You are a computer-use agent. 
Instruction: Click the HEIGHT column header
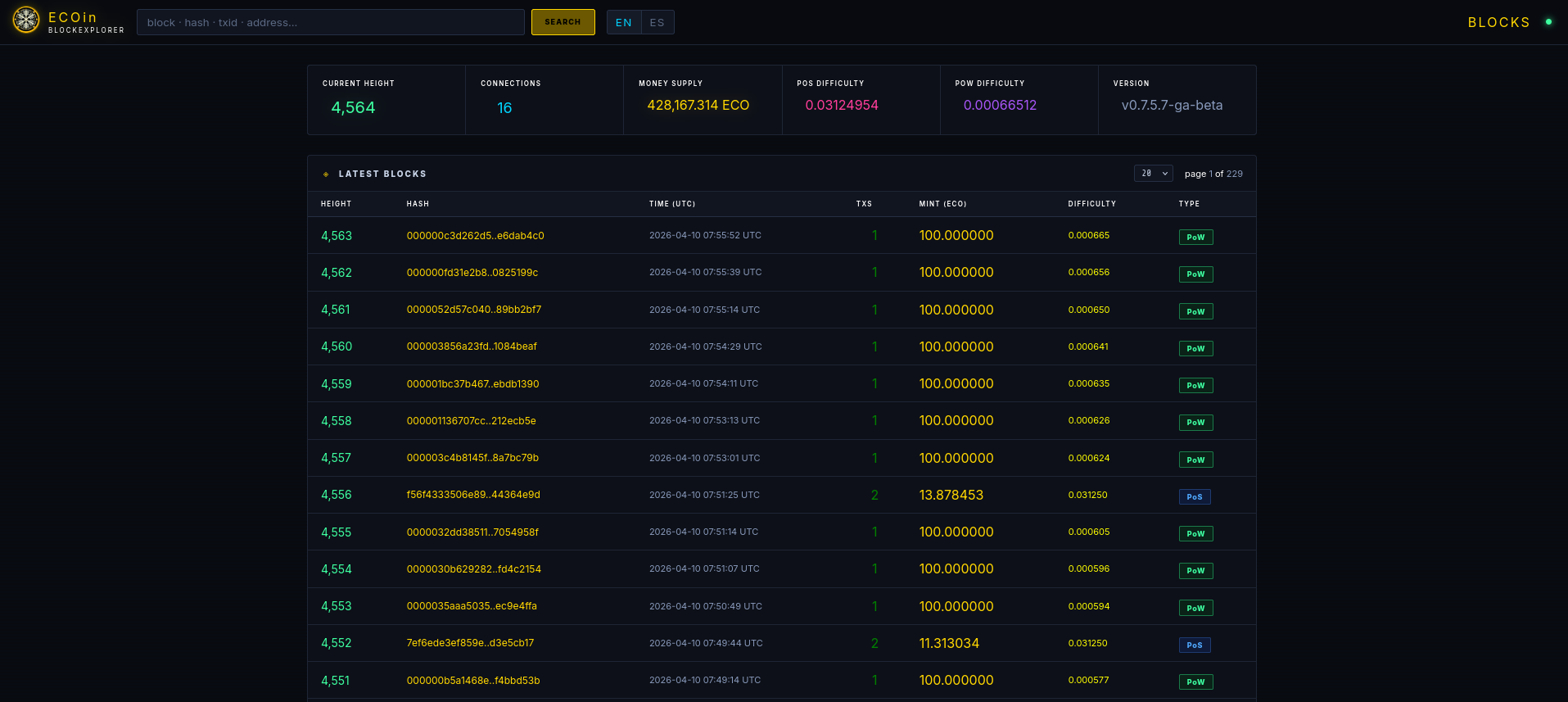[x=336, y=204]
